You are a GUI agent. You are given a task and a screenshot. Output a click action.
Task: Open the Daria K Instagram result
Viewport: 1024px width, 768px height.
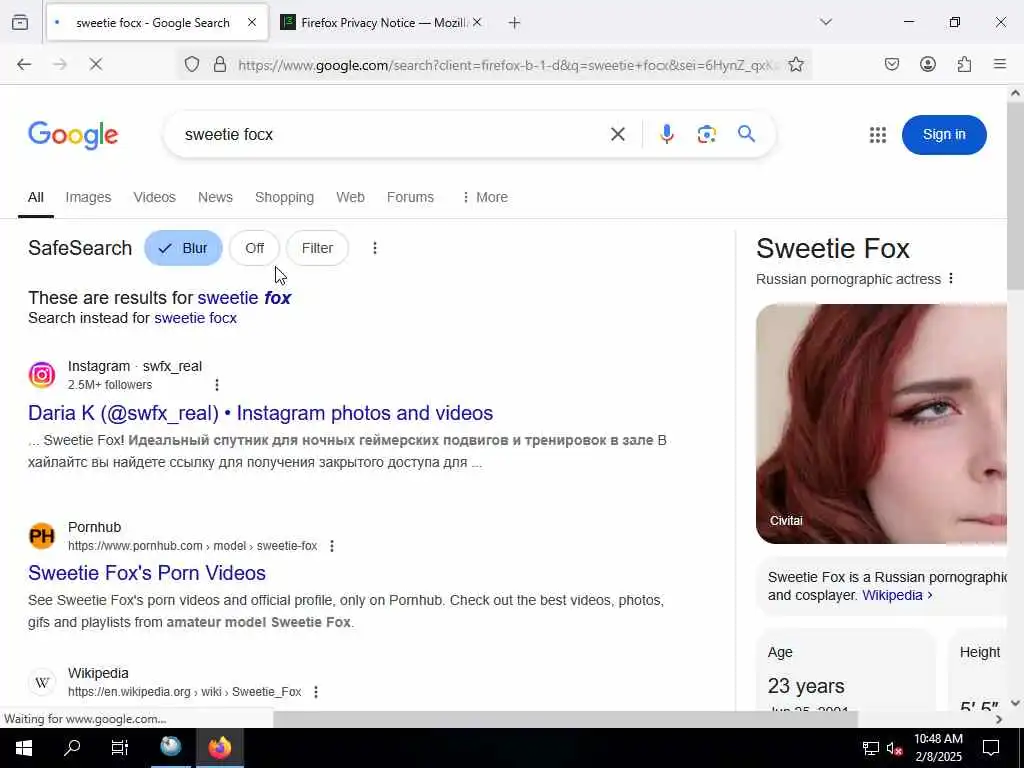(x=261, y=413)
